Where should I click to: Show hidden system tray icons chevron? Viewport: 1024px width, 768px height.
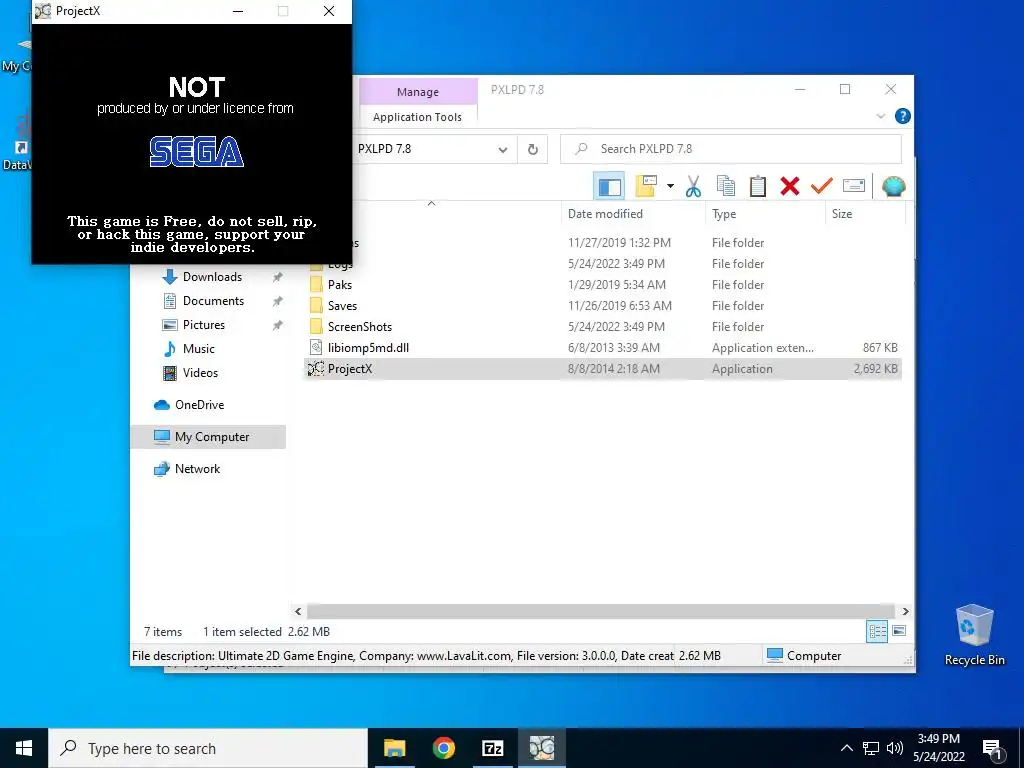click(846, 748)
